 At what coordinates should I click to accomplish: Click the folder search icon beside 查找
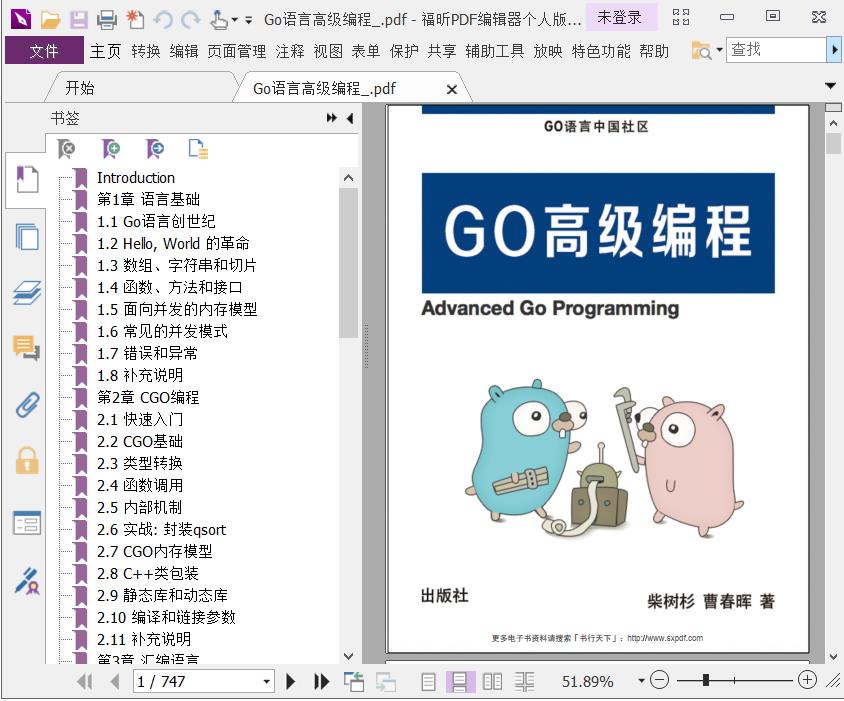[701, 51]
